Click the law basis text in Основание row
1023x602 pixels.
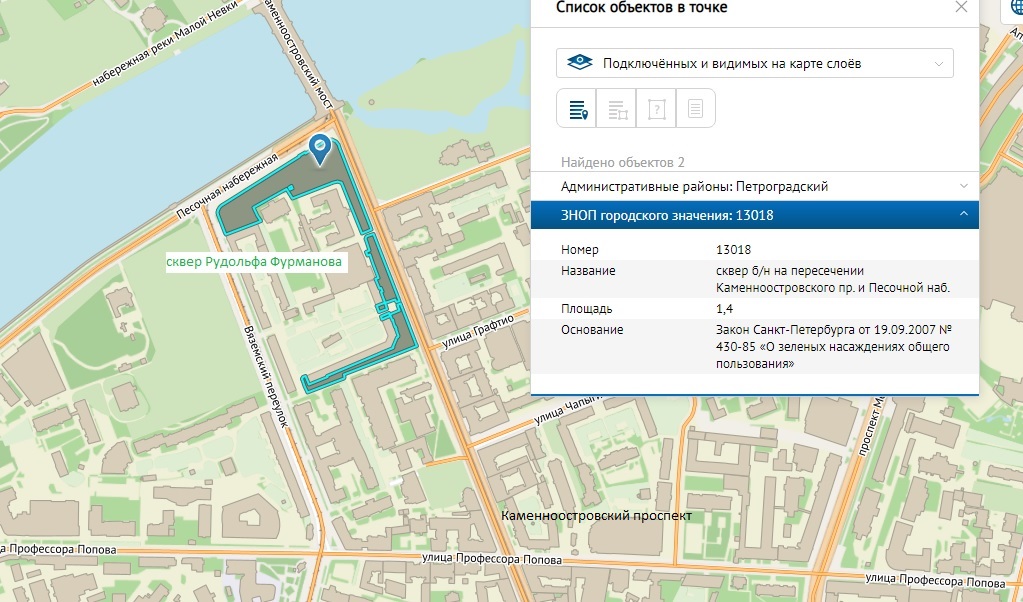tap(832, 347)
